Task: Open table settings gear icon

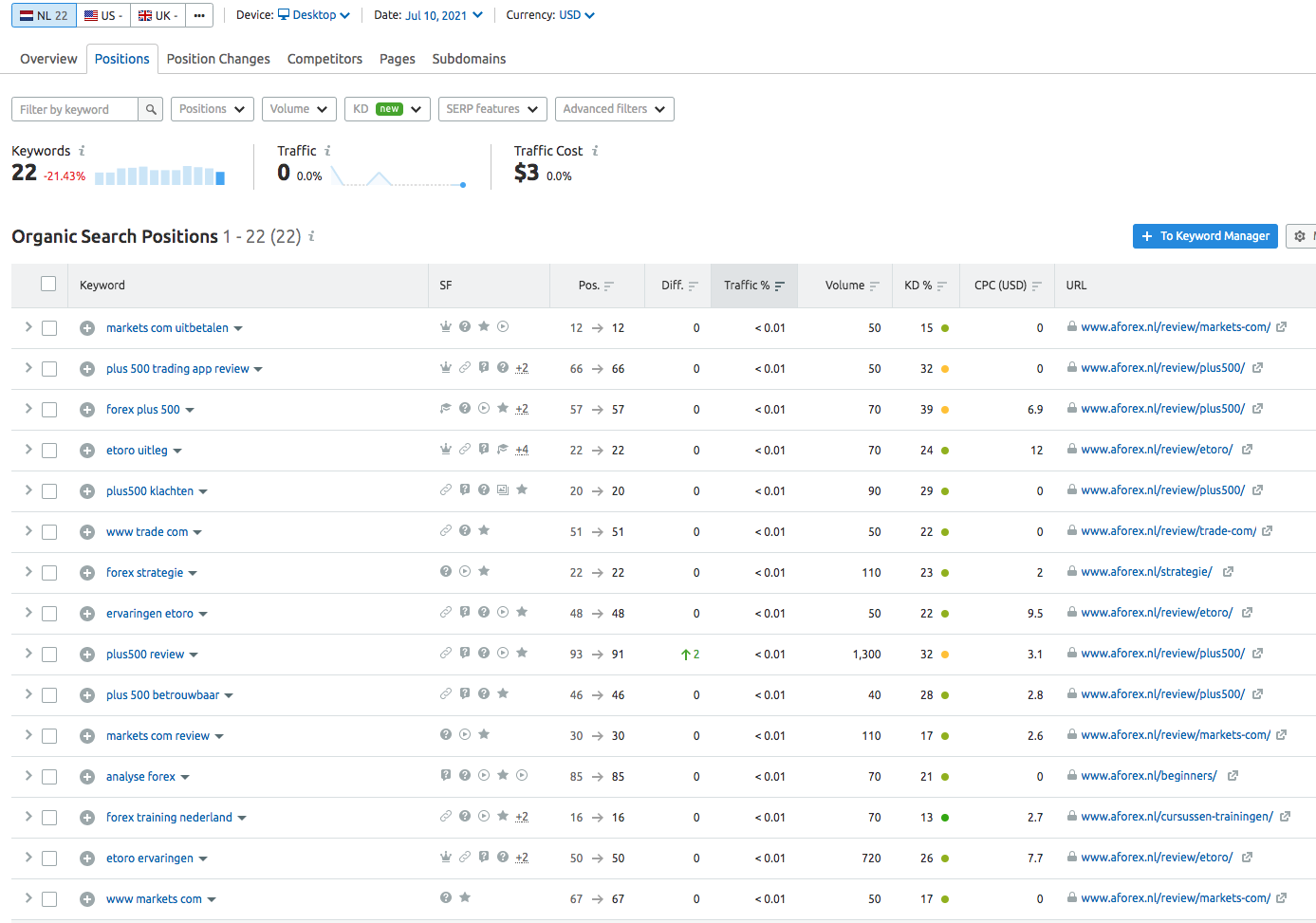Action: tap(1300, 236)
